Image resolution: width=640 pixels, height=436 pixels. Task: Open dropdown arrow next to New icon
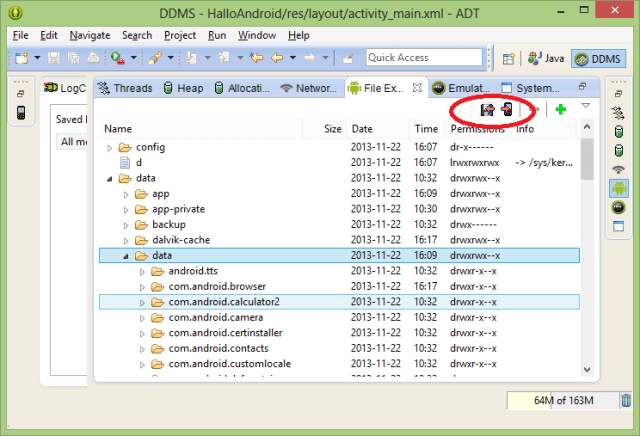(x=37, y=58)
